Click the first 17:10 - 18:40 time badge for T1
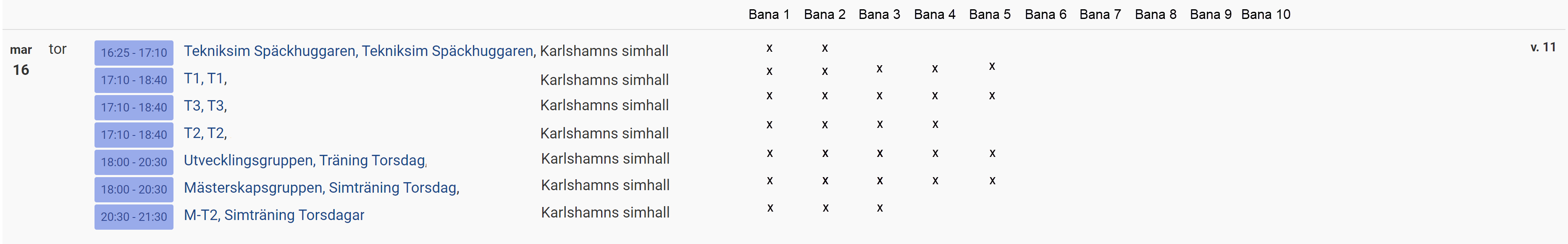 pyautogui.click(x=133, y=80)
